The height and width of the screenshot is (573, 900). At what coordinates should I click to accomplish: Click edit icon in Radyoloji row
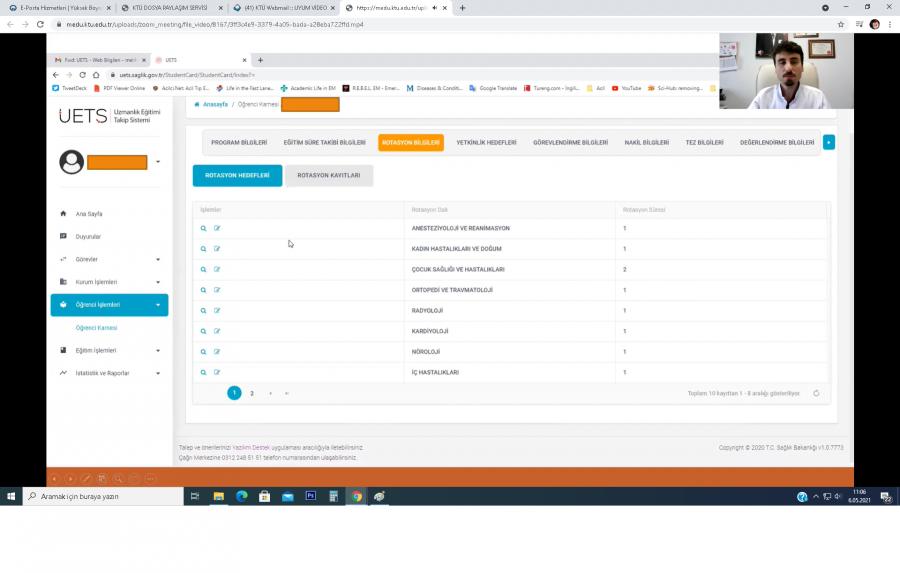coord(217,311)
